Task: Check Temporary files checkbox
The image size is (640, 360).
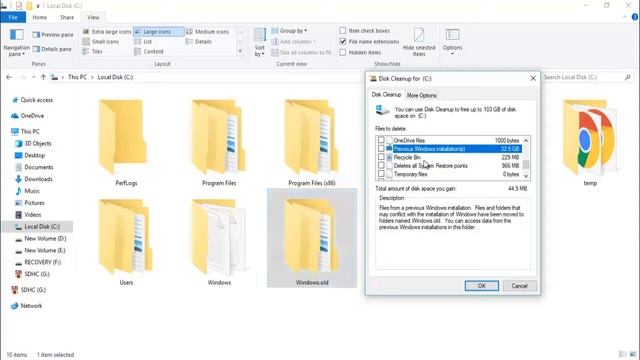Action: pos(381,174)
